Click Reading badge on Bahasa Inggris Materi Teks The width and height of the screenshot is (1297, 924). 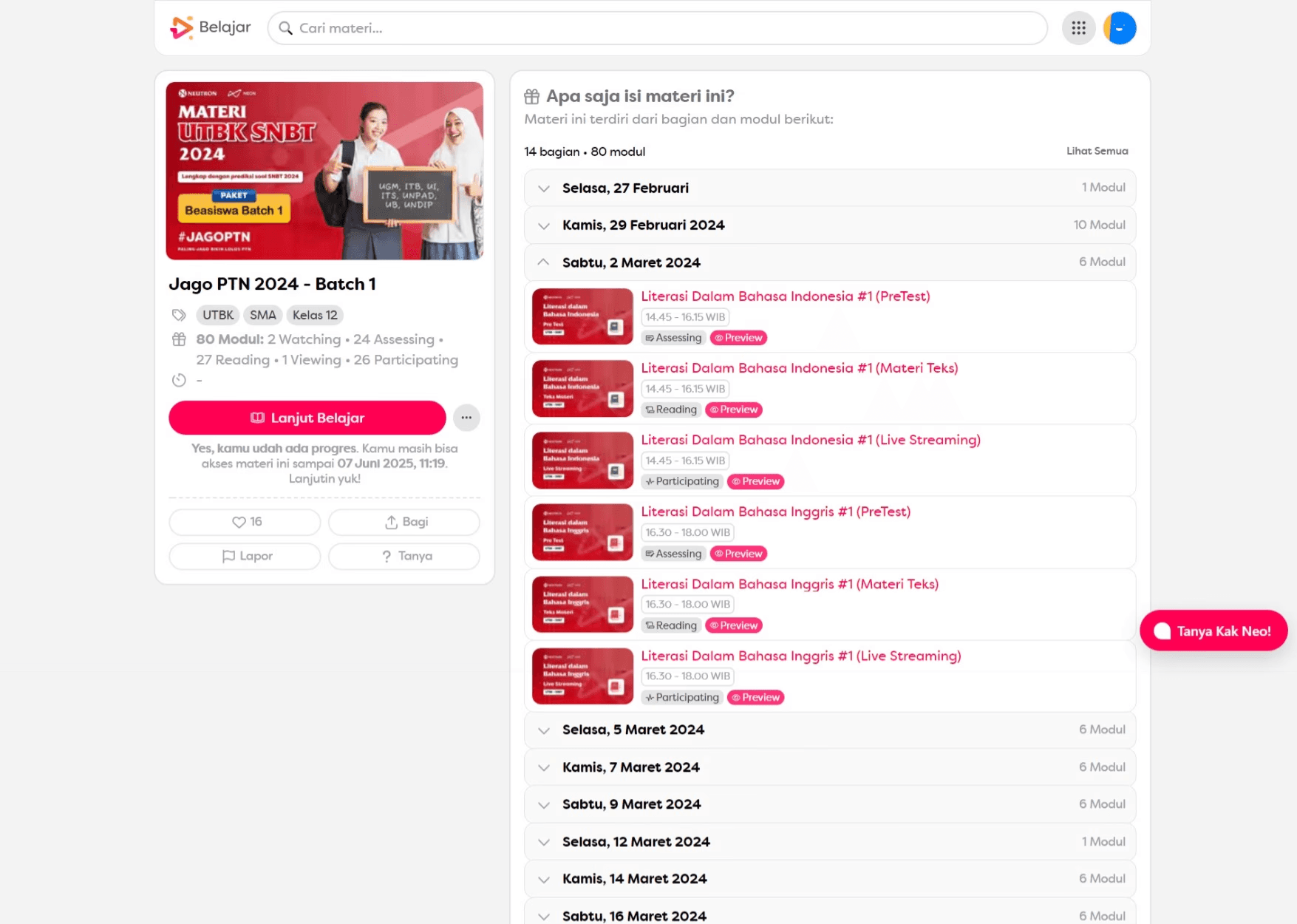671,625
